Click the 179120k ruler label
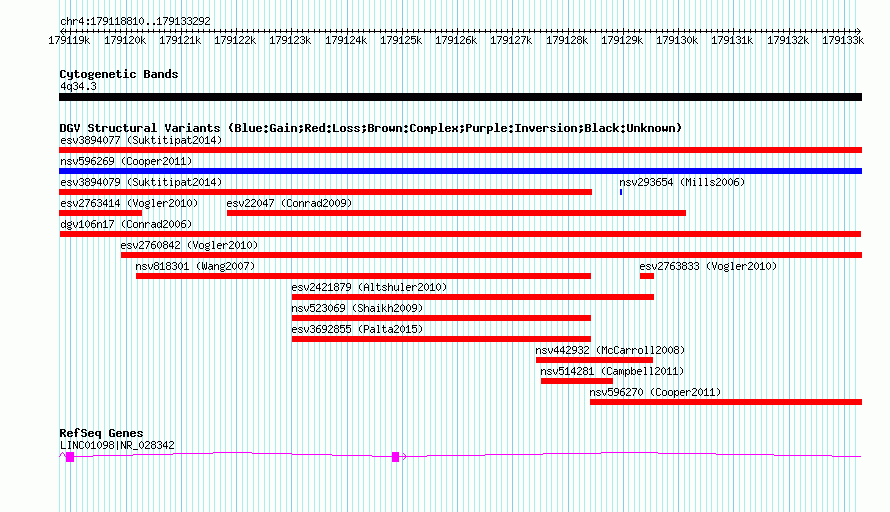The width and height of the screenshot is (890, 512). (x=125, y=41)
